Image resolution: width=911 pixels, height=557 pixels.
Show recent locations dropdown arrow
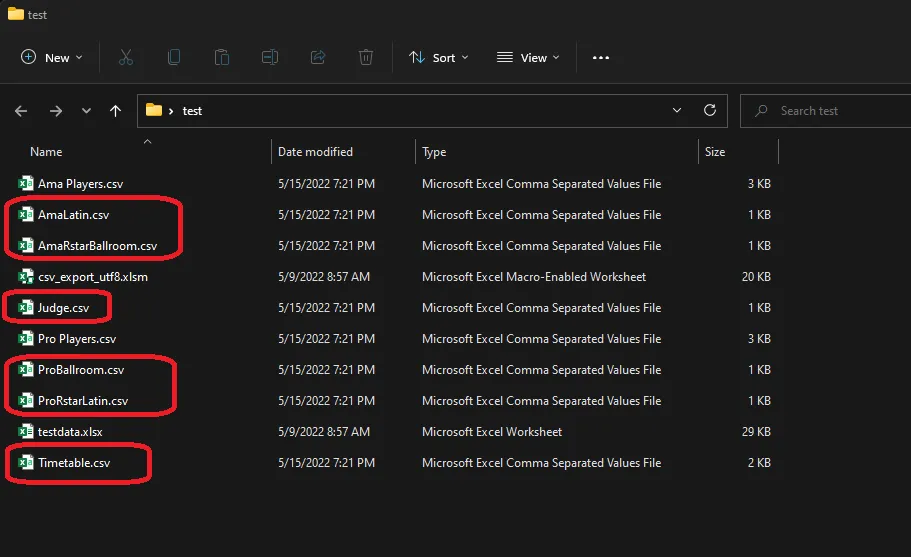(x=86, y=111)
